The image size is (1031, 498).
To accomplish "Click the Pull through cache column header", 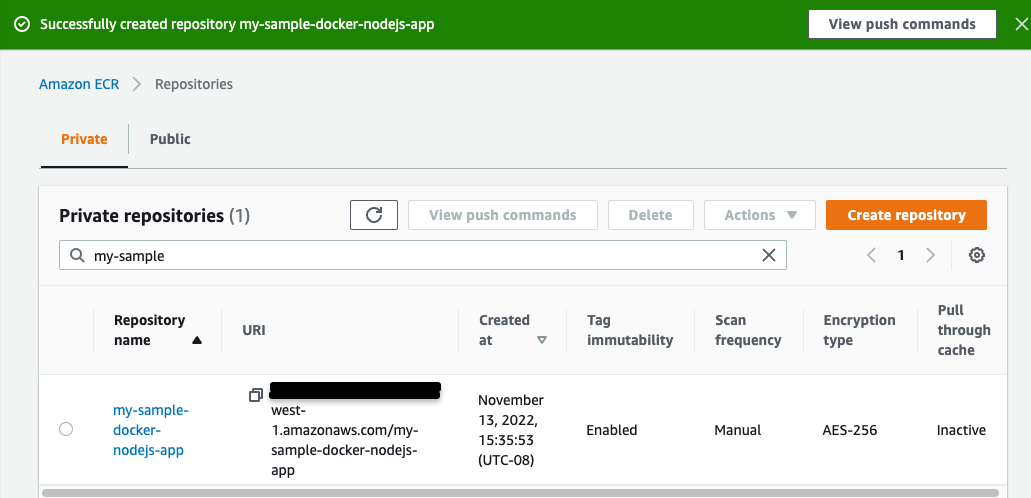I will pos(964,330).
